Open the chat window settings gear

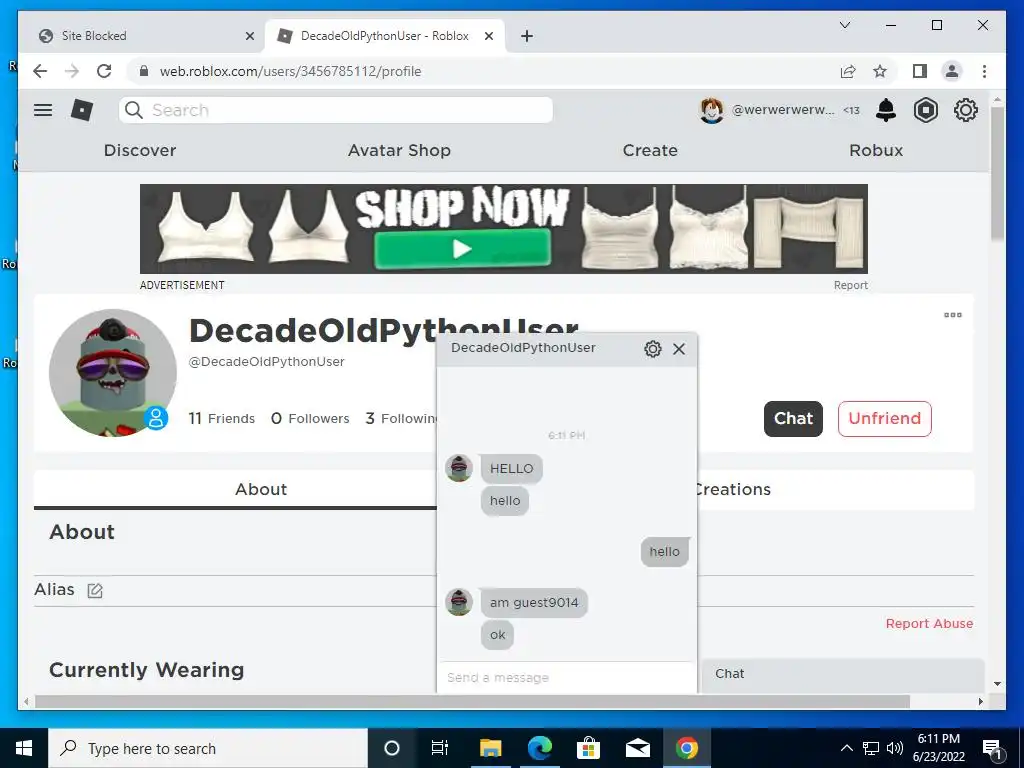652,349
